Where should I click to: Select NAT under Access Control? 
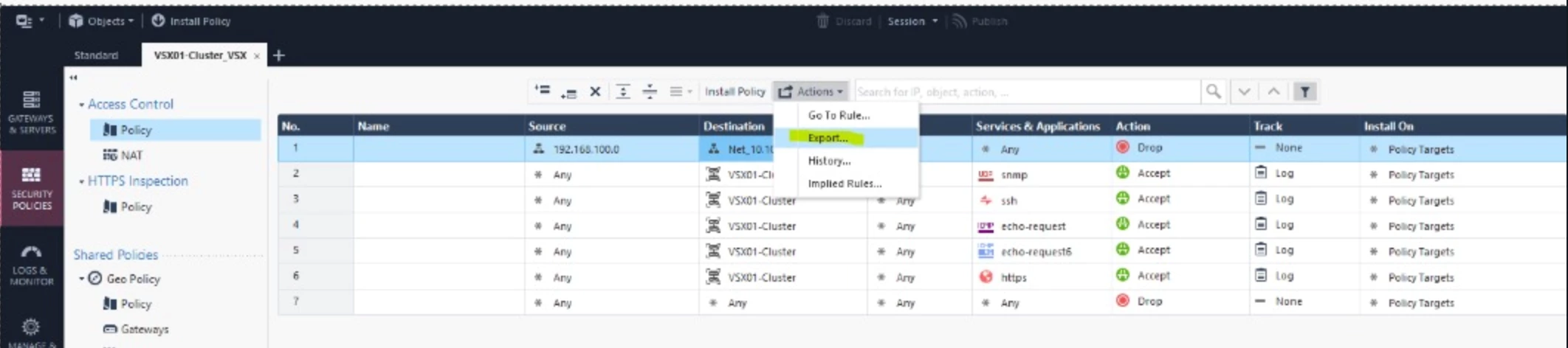coord(123,155)
